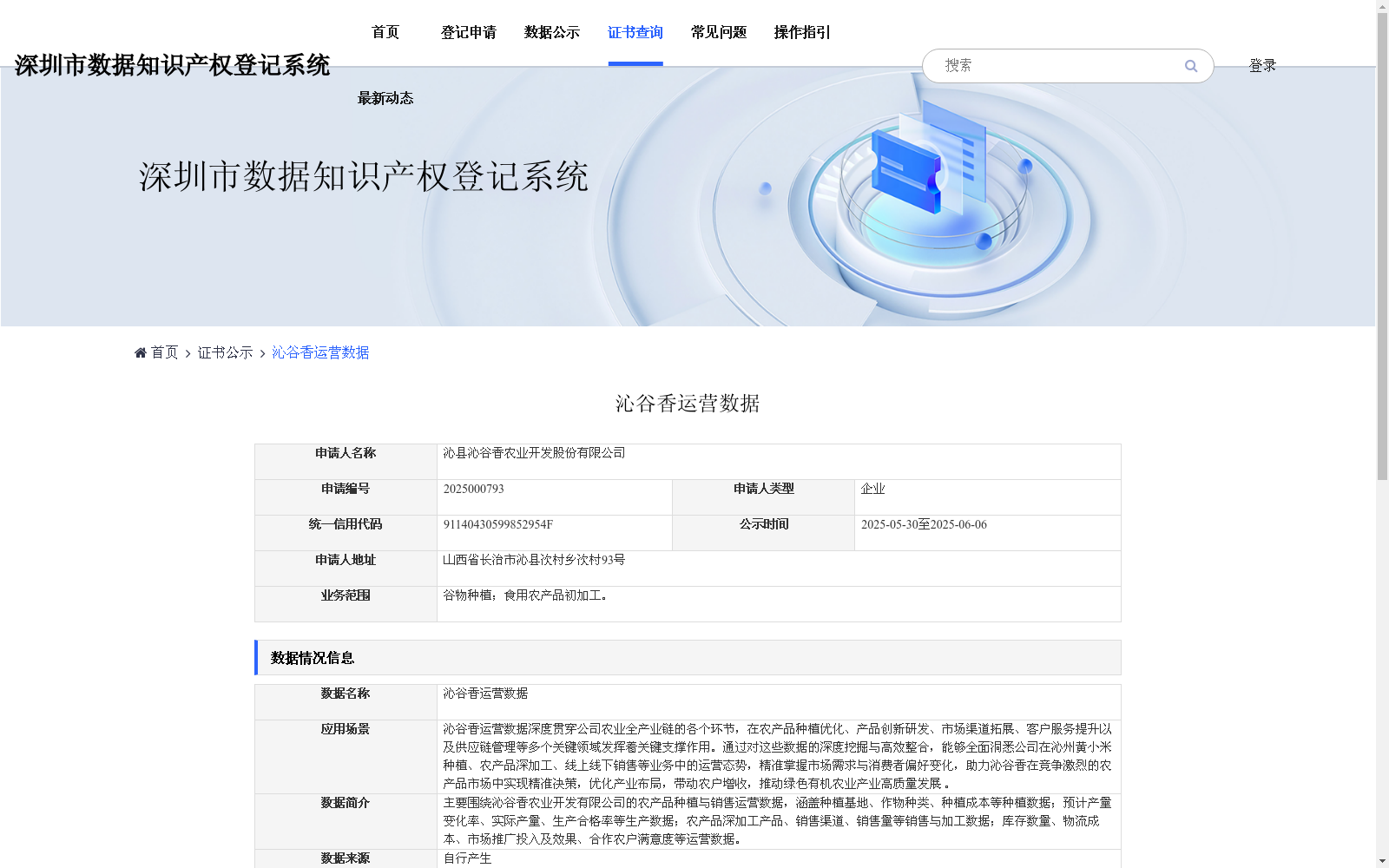Open the 首页 navigation menu item
Viewport: 1389px width, 868px height.
[x=385, y=32]
